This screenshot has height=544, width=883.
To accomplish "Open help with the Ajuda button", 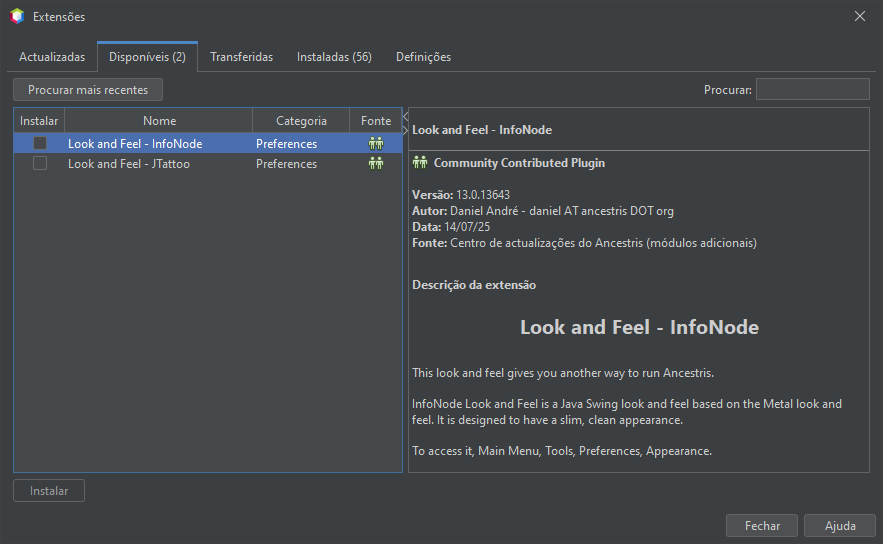I will click(x=840, y=525).
